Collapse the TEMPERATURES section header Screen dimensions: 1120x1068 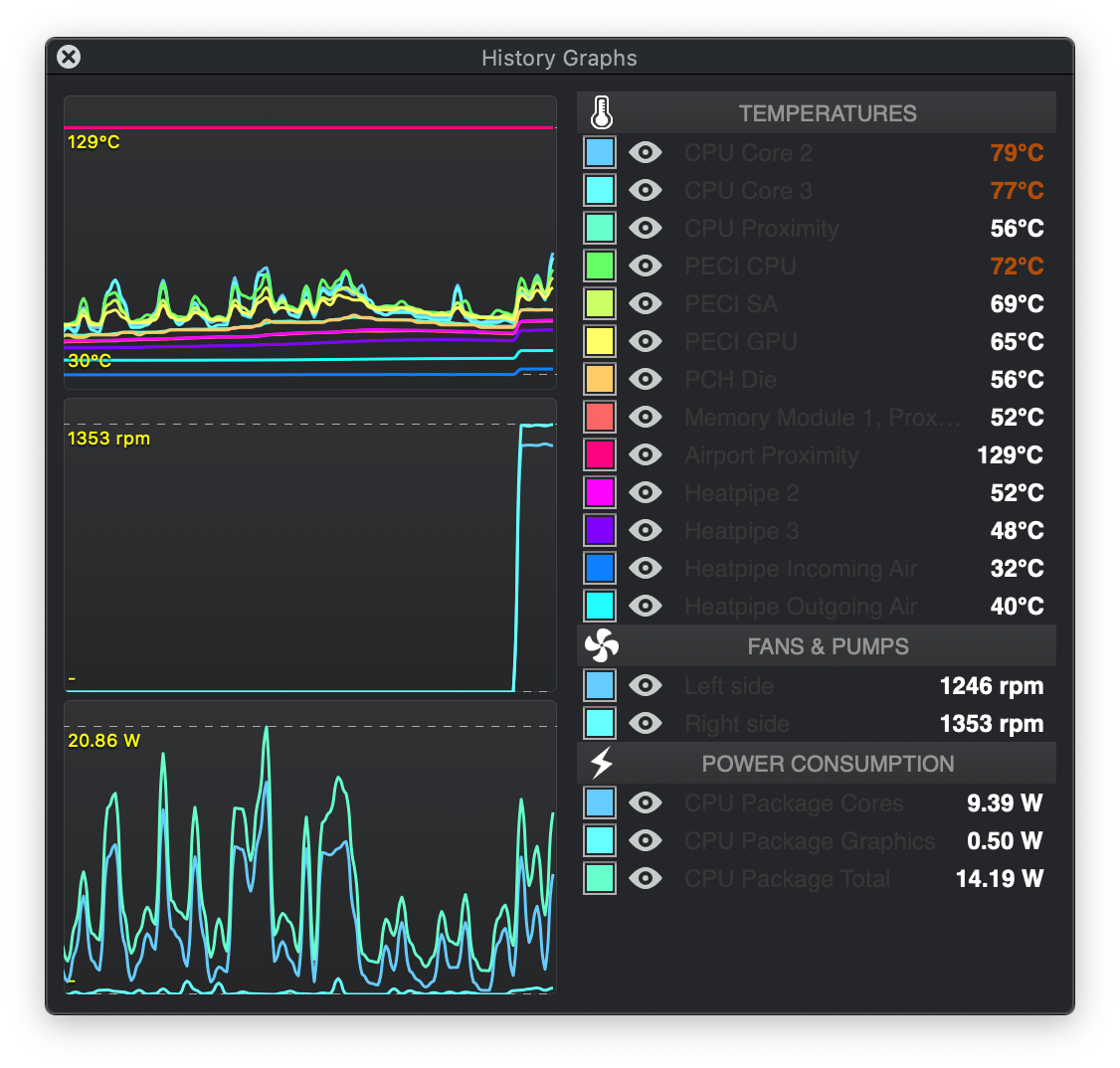828,113
